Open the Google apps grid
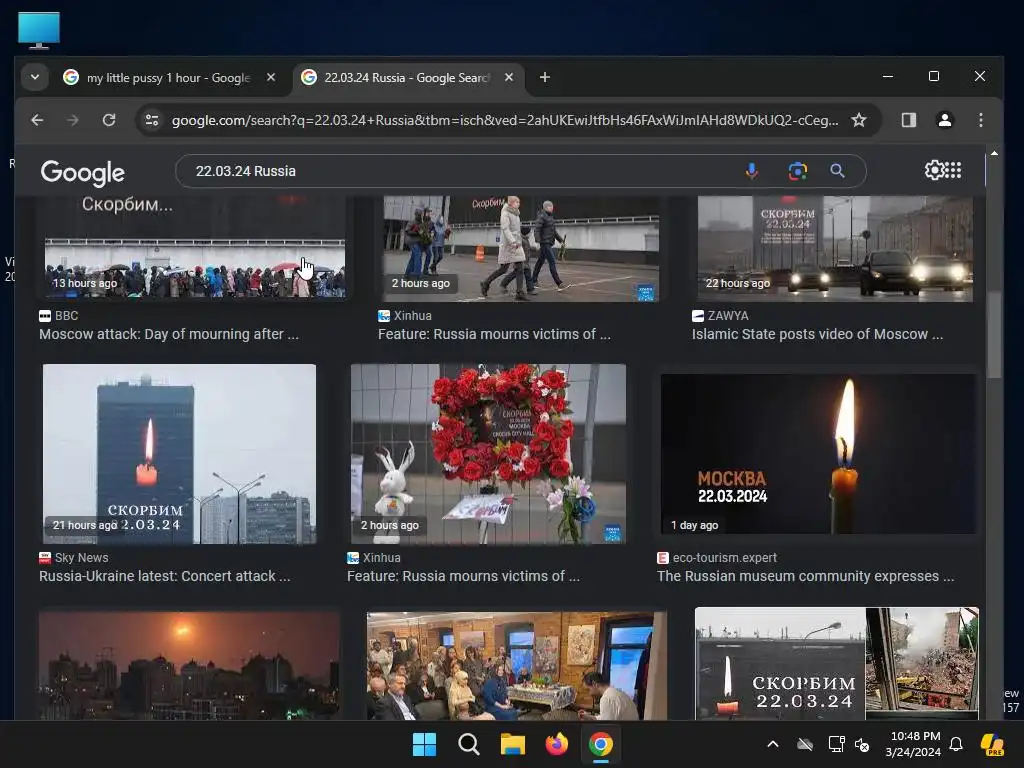The height and width of the screenshot is (768, 1024). point(953,170)
